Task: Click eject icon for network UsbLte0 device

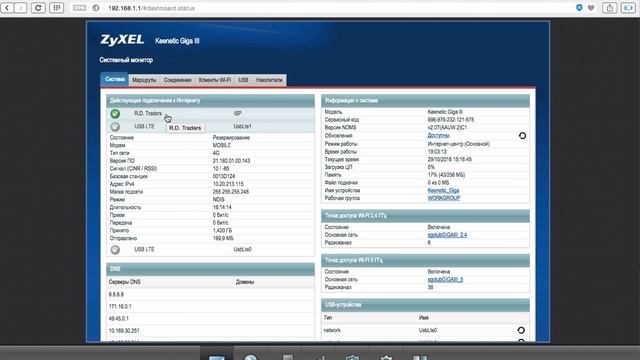Action: pos(521,330)
